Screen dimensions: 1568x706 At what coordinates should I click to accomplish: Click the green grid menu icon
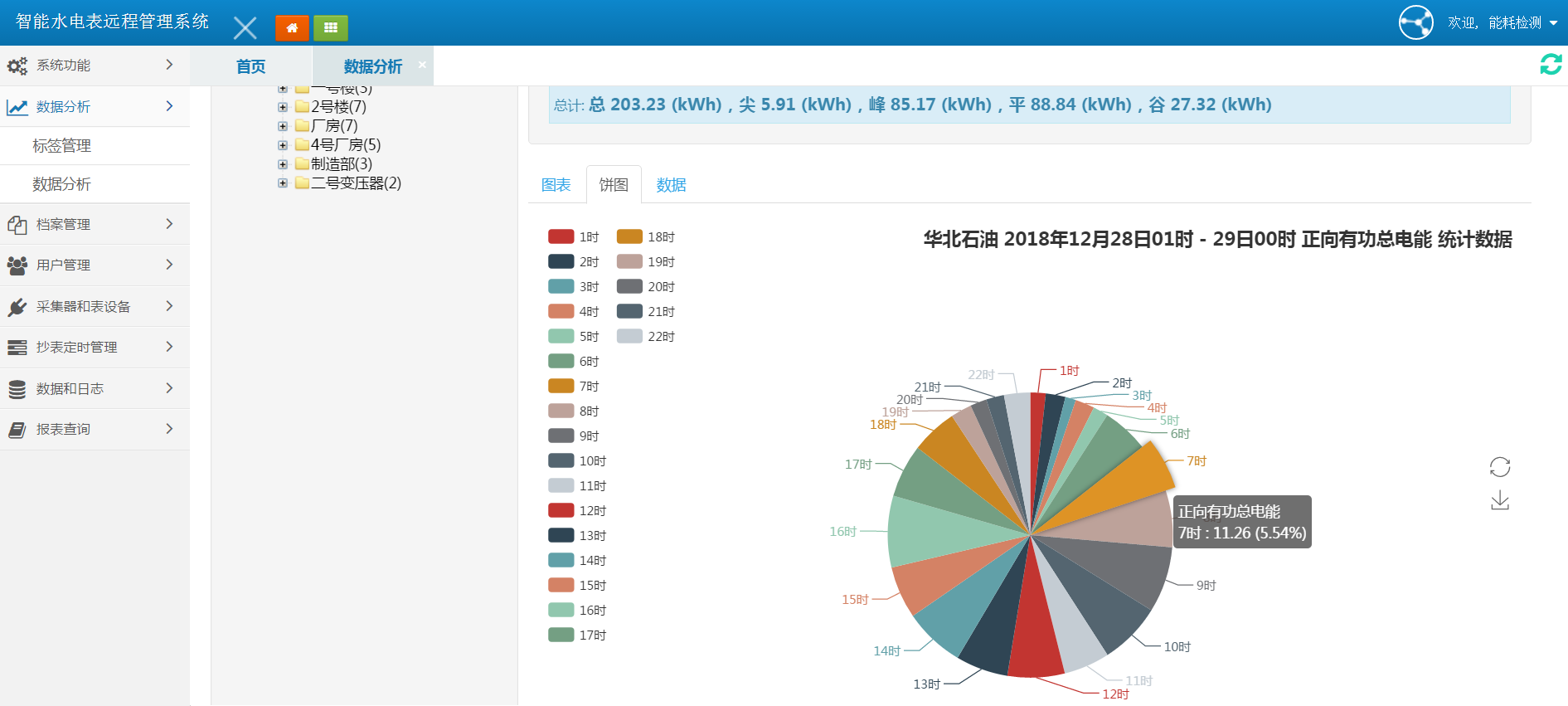click(x=331, y=27)
